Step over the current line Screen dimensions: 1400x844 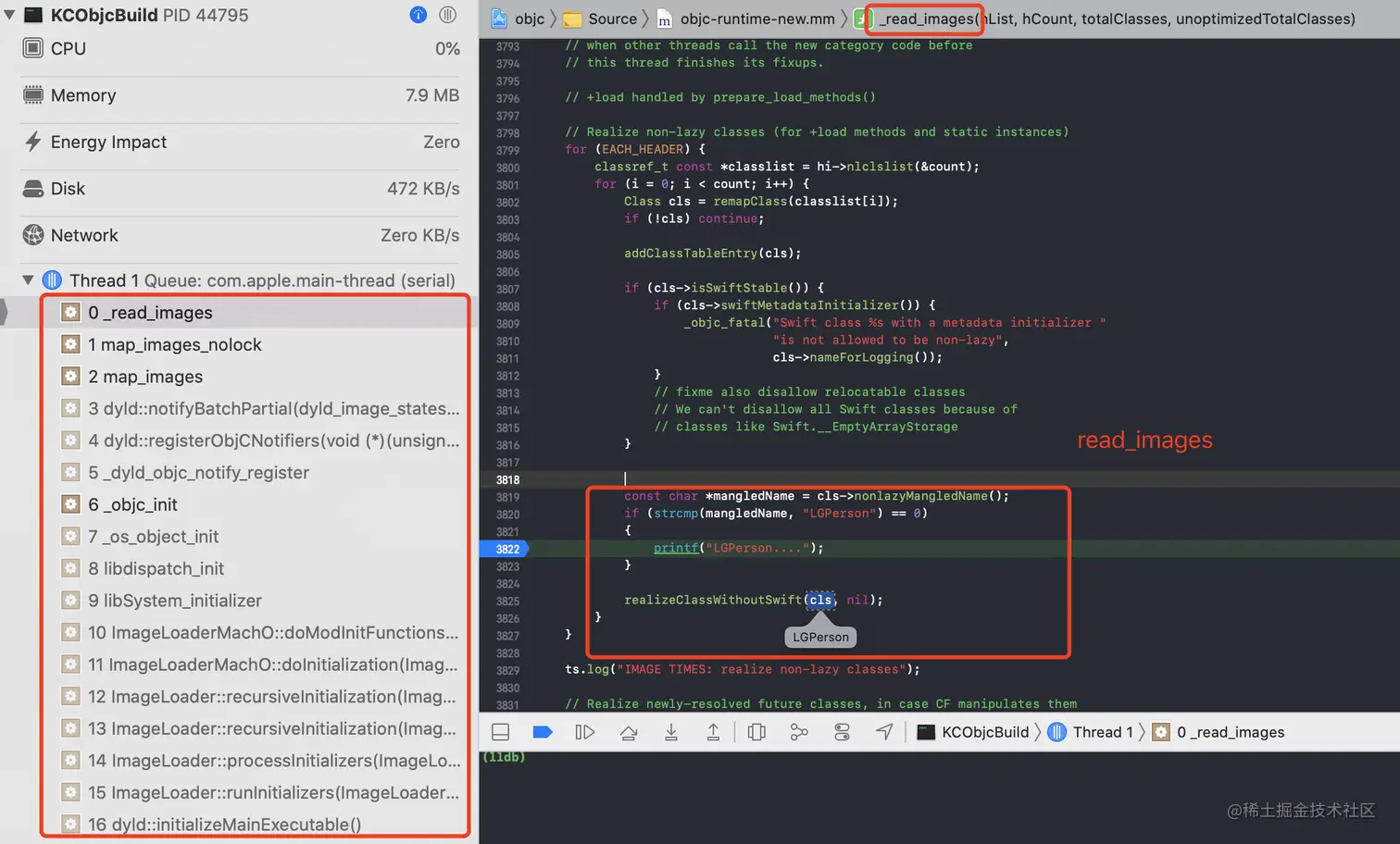(629, 732)
